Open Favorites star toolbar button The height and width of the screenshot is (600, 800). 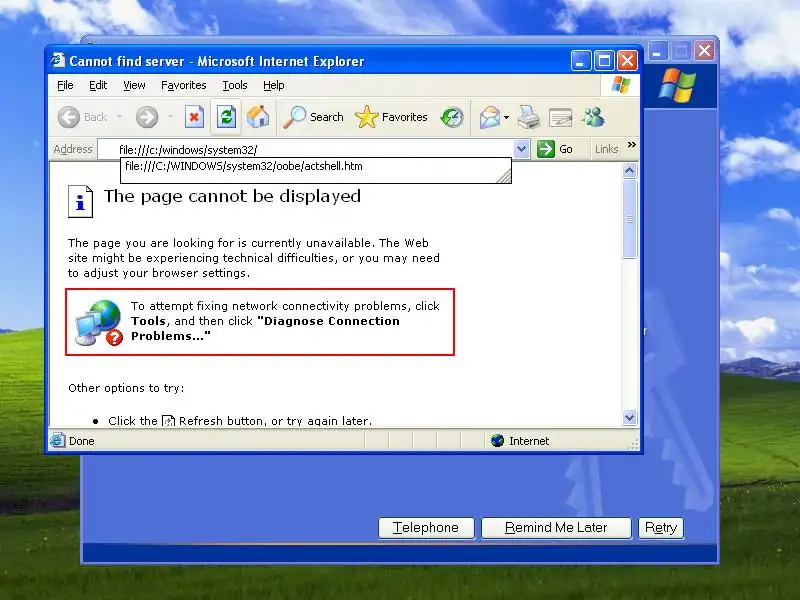coord(391,117)
